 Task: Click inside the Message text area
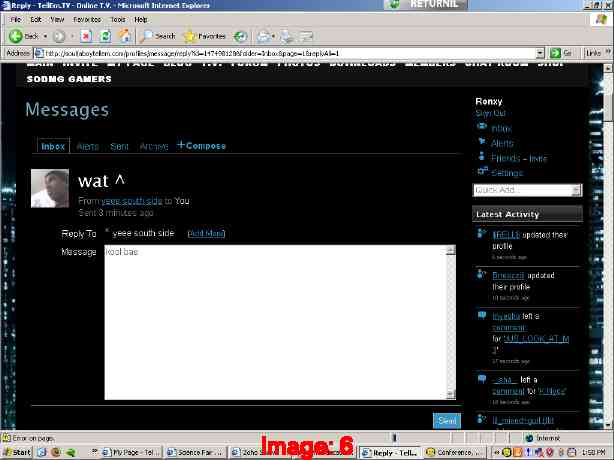coord(275,322)
